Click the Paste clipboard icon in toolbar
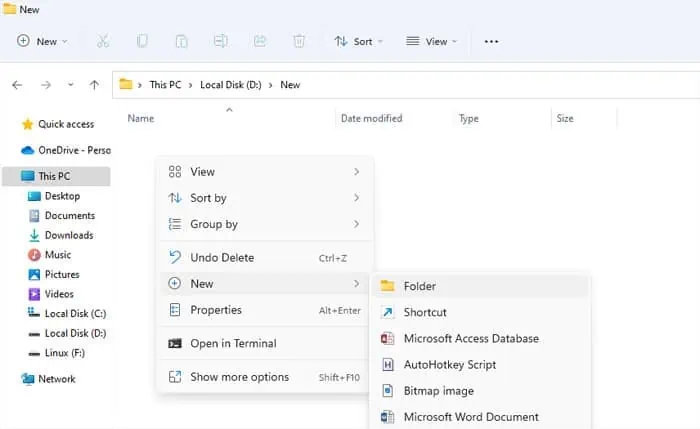 tap(181, 41)
